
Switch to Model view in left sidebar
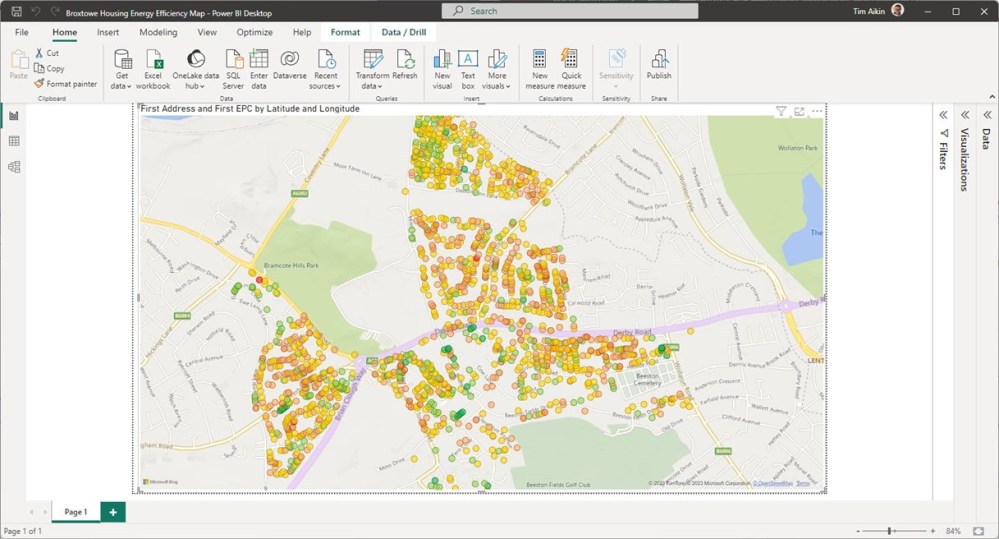coord(14,167)
